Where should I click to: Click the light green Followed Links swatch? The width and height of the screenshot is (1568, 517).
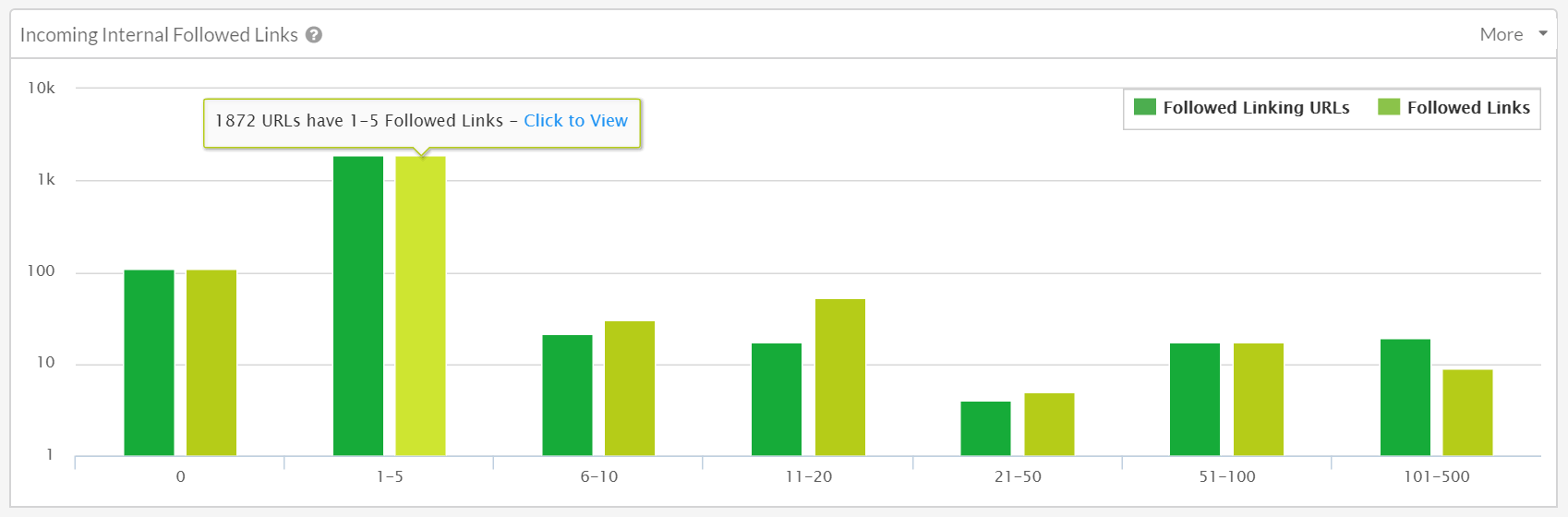[x=1389, y=107]
